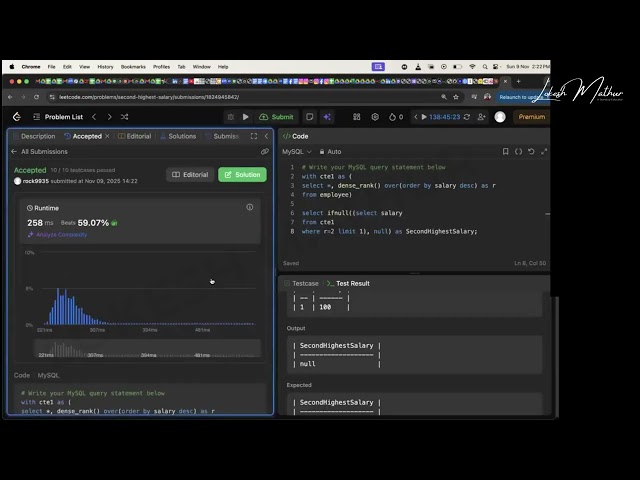The image size is (640, 480).
Task: Click the timer showing 138:45:23
Action: coord(444,117)
